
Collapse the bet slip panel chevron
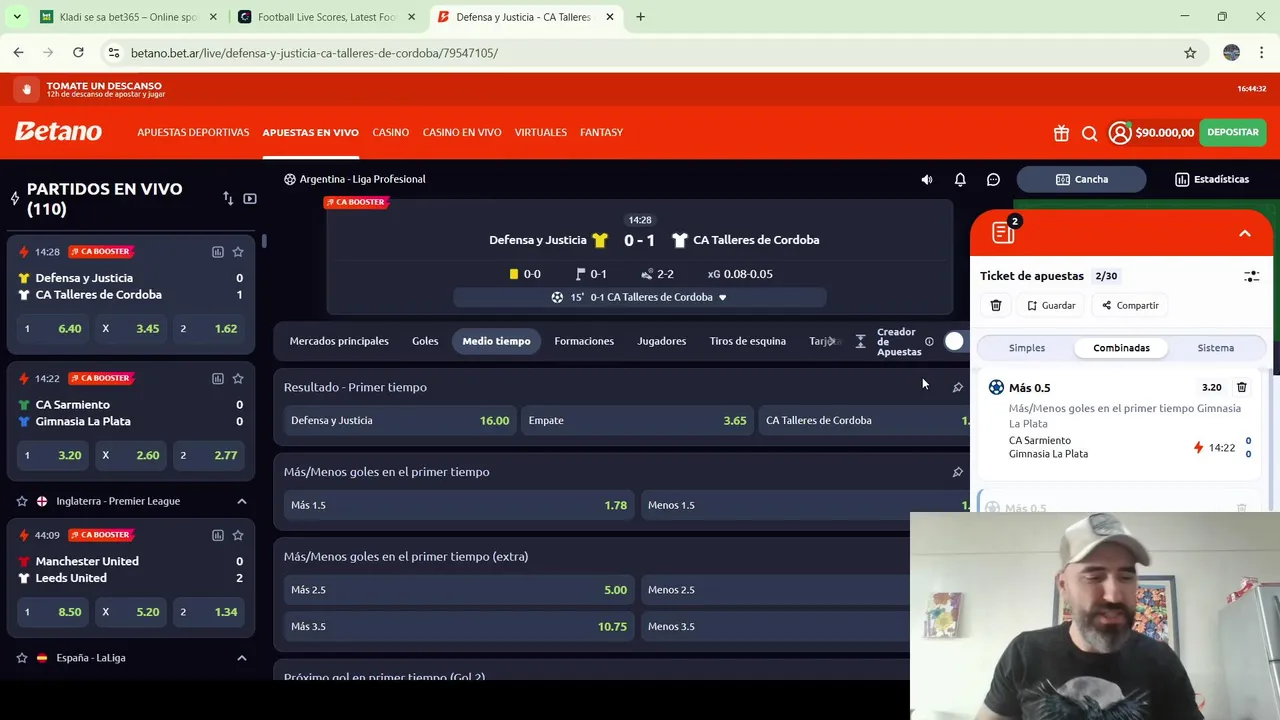pyautogui.click(x=1245, y=234)
